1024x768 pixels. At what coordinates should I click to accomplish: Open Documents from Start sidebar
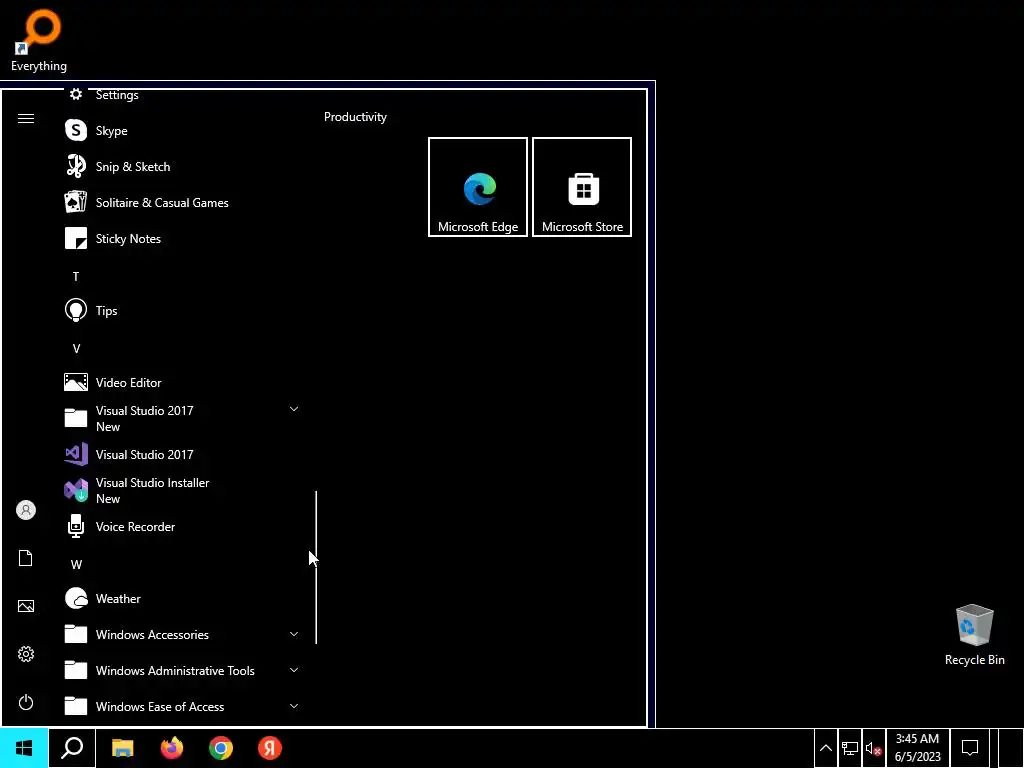click(x=25, y=558)
